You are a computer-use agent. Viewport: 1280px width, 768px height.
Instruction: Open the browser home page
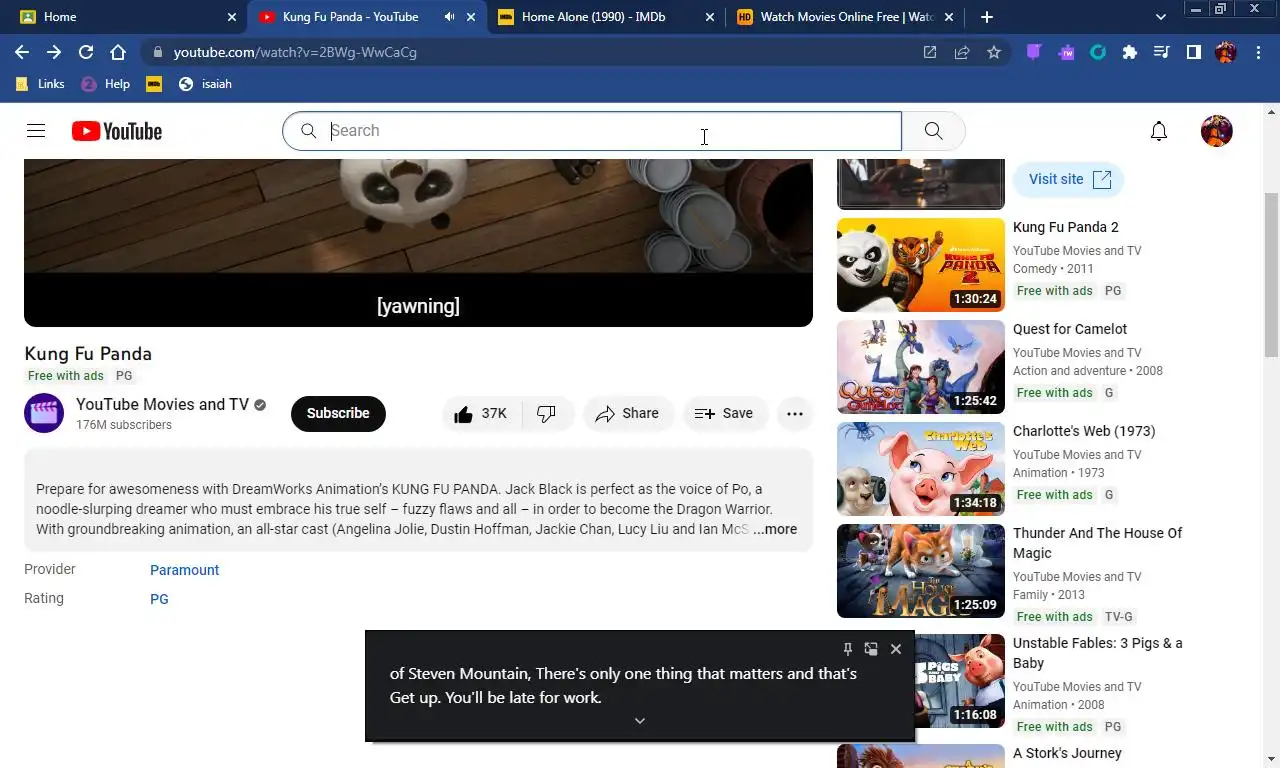[118, 52]
